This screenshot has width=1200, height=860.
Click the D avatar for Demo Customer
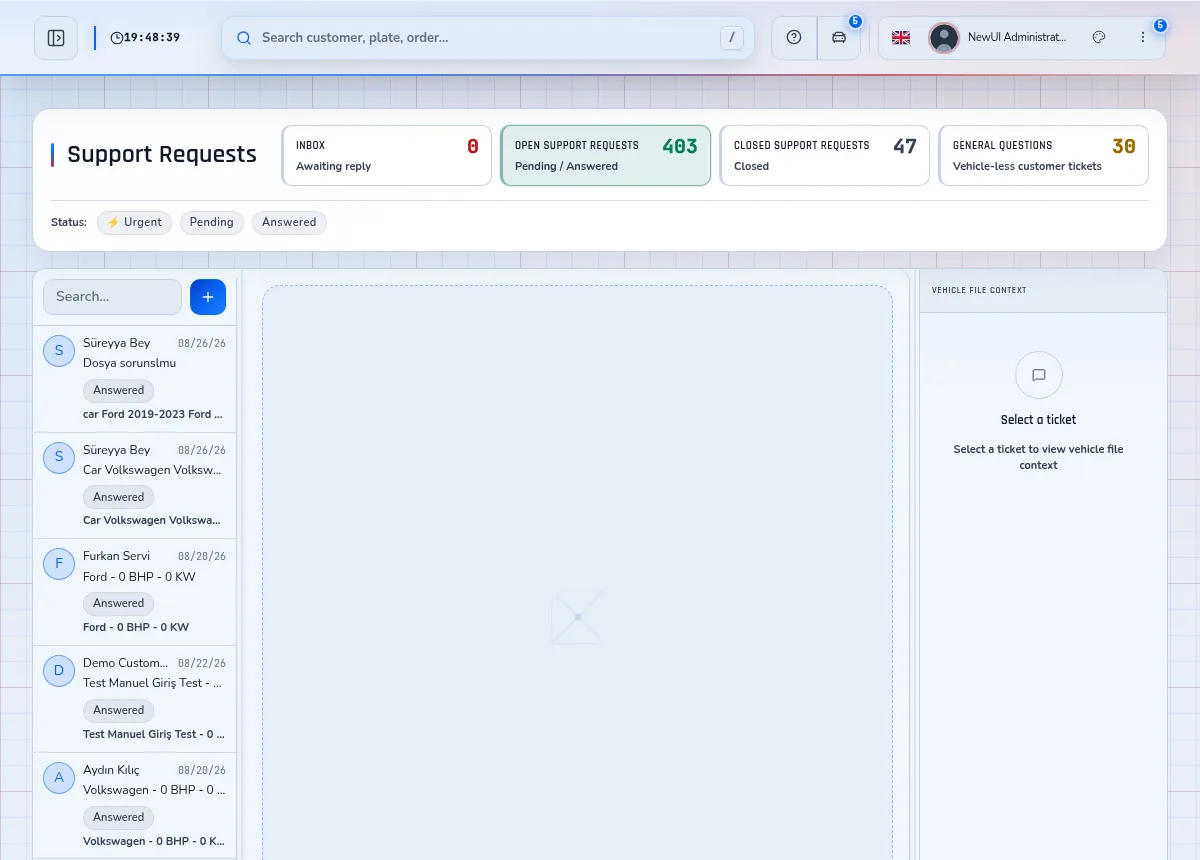pos(59,670)
